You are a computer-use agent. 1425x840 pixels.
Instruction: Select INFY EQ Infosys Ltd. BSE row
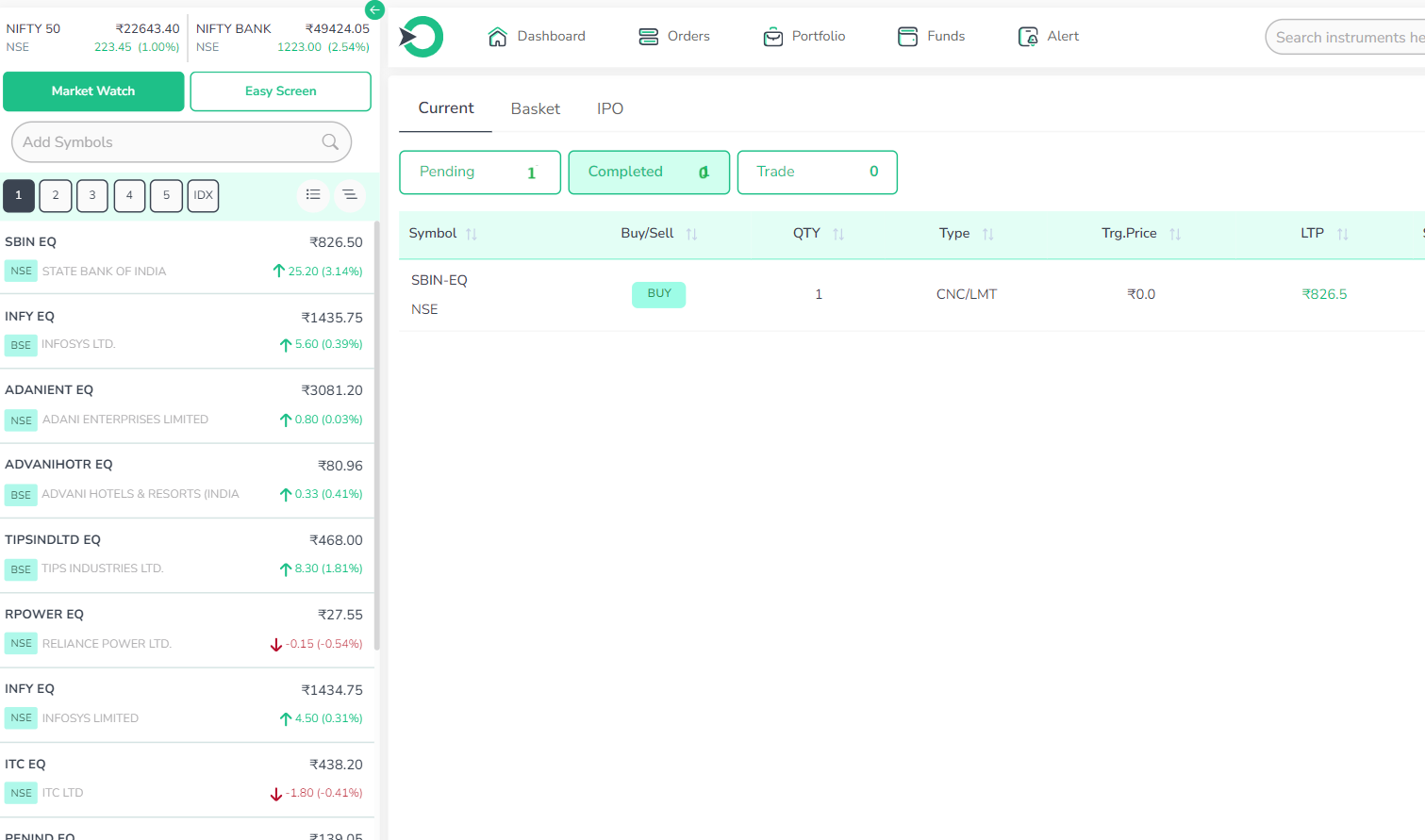(x=187, y=332)
